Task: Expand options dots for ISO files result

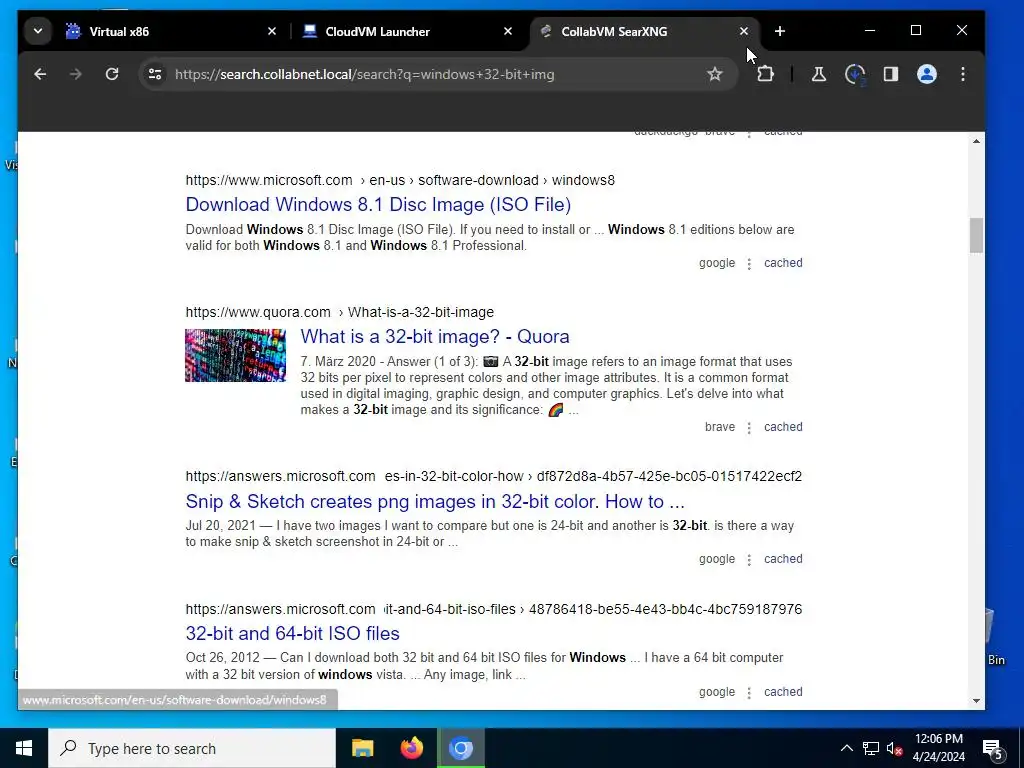Action: point(749,693)
